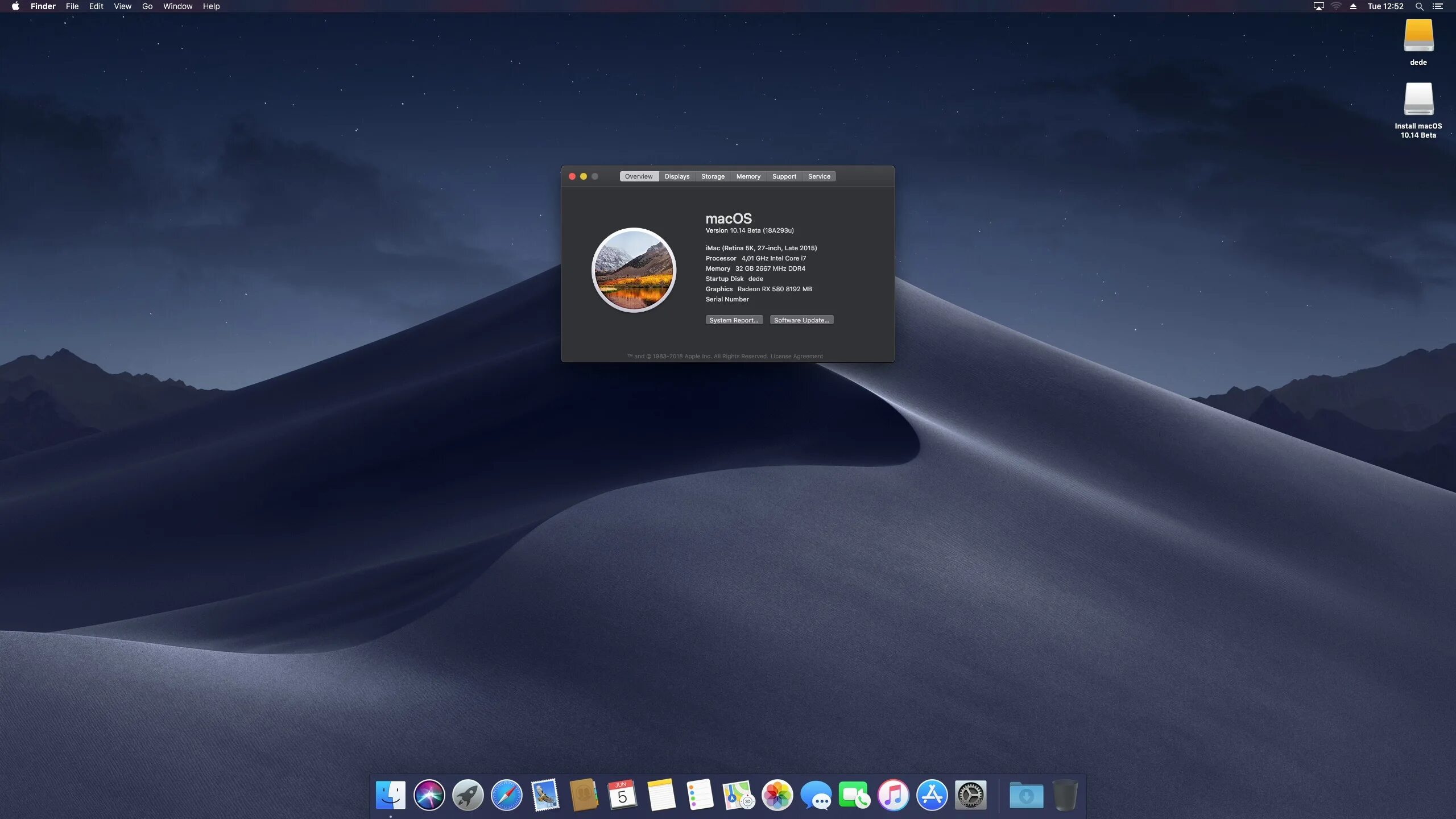Image resolution: width=1456 pixels, height=819 pixels.
Task: Open Notification Center in menu bar
Action: click(x=1438, y=6)
